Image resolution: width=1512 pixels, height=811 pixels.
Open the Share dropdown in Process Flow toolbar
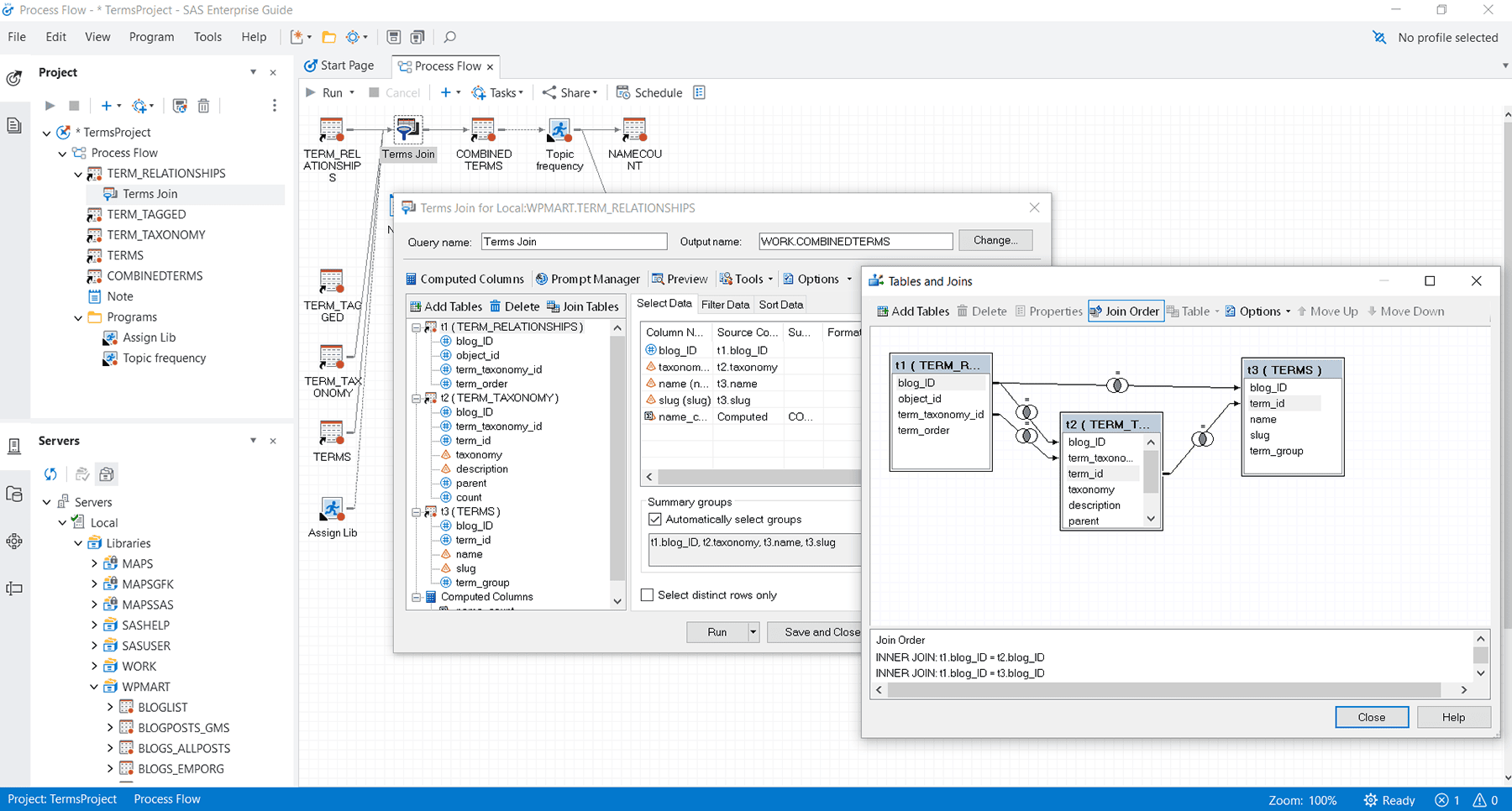pyautogui.click(x=570, y=93)
